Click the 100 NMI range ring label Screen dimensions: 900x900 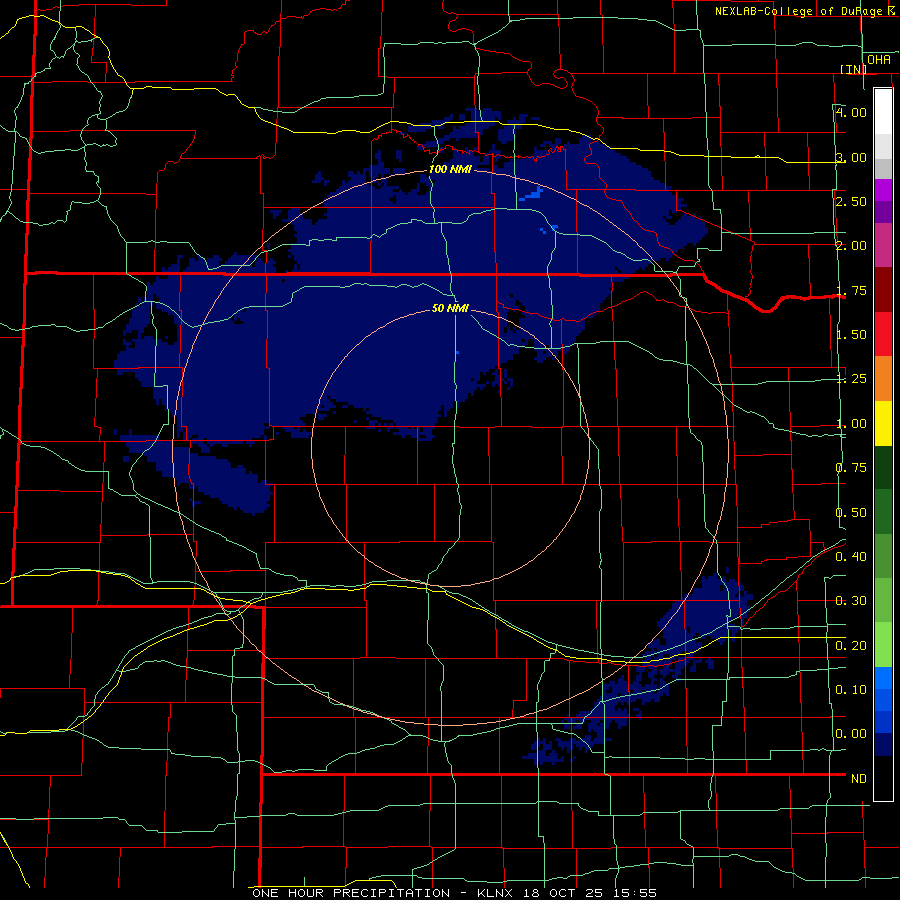(450, 169)
